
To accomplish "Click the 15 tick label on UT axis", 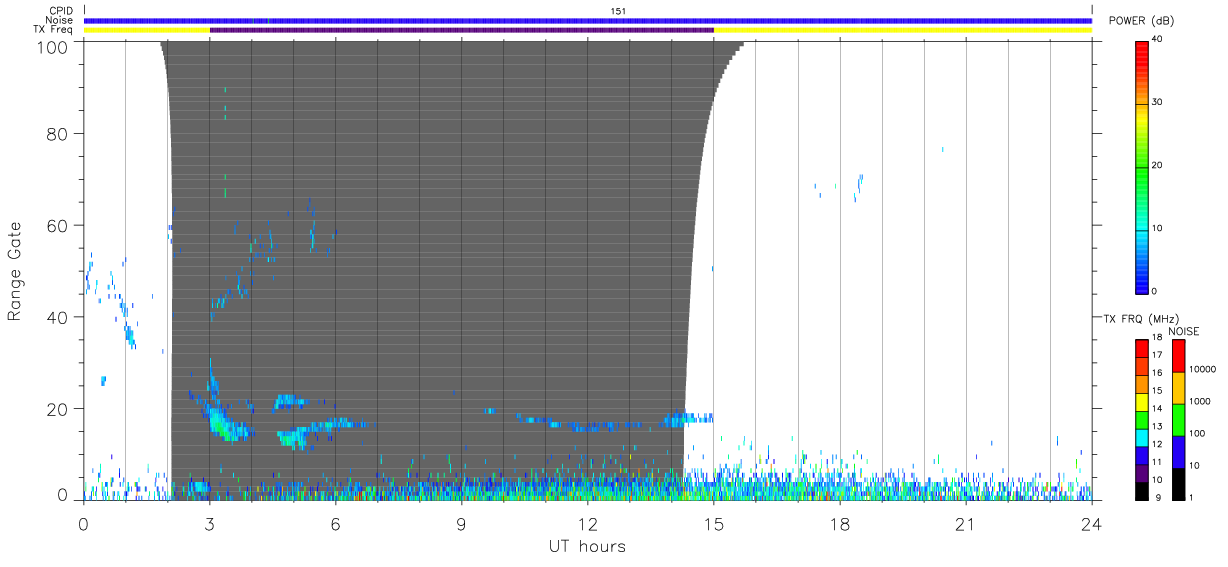I will click(714, 524).
